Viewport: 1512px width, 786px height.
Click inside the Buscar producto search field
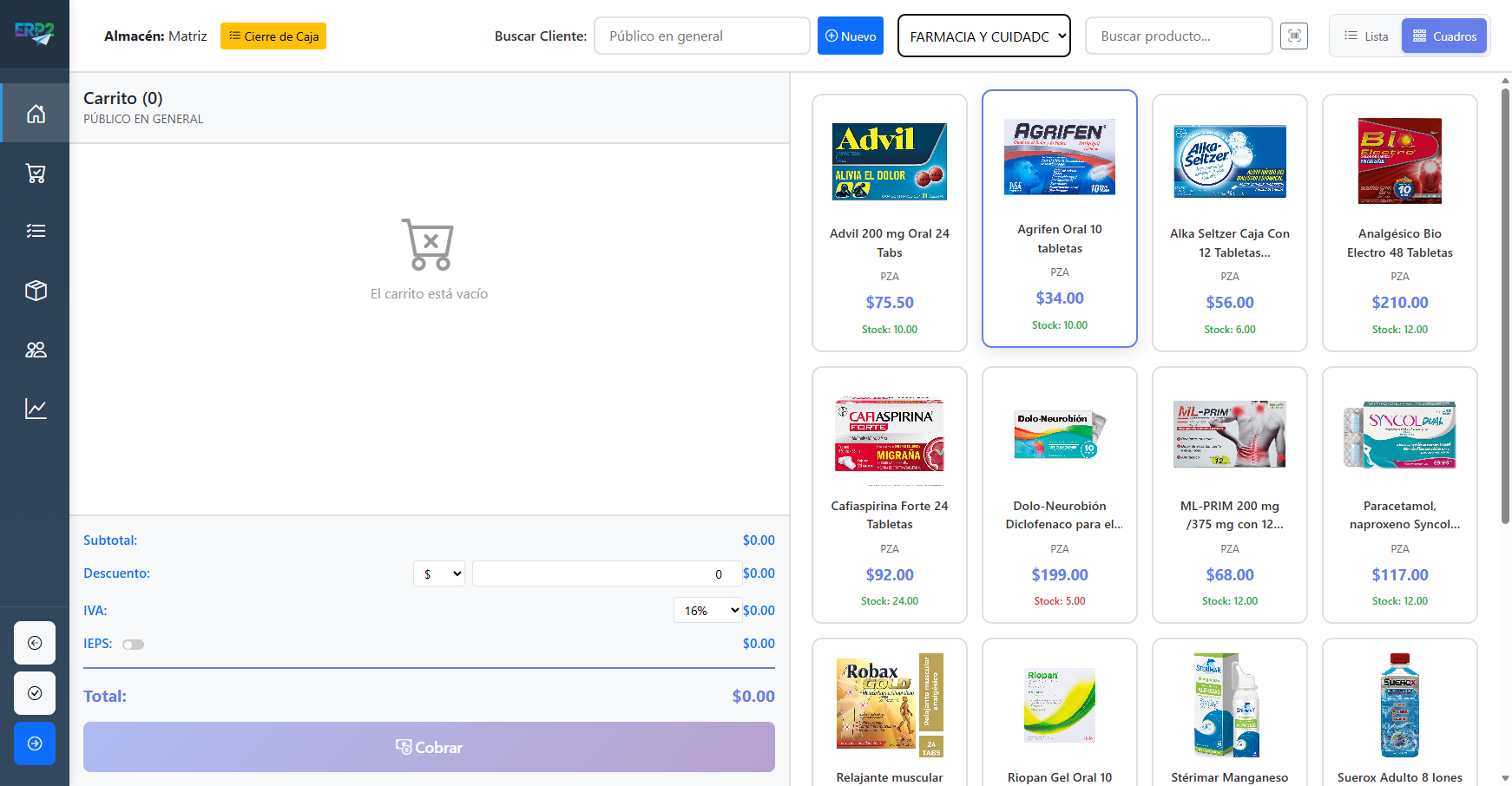pos(1178,36)
